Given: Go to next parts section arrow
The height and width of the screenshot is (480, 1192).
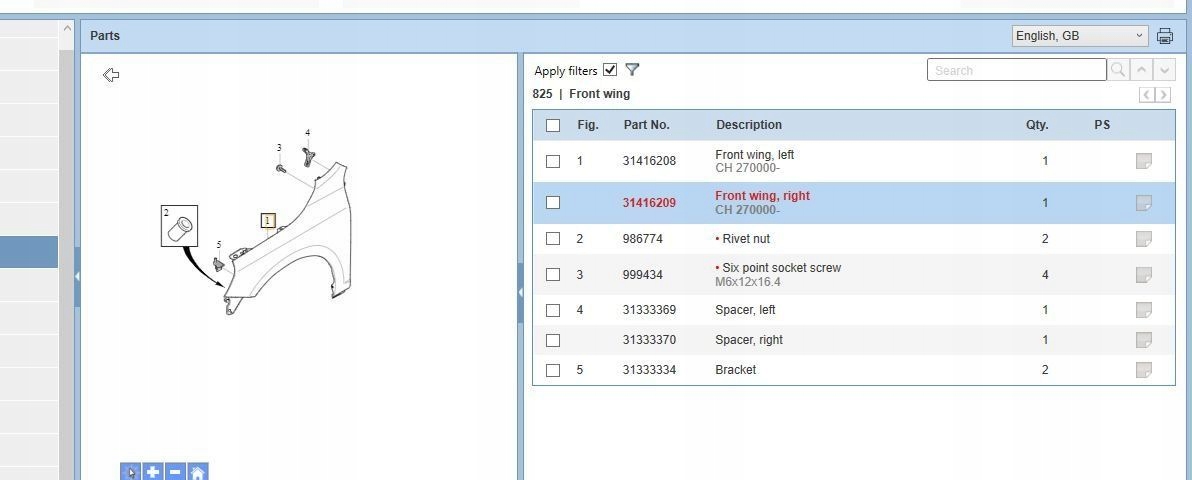Looking at the screenshot, I should pos(1163,95).
